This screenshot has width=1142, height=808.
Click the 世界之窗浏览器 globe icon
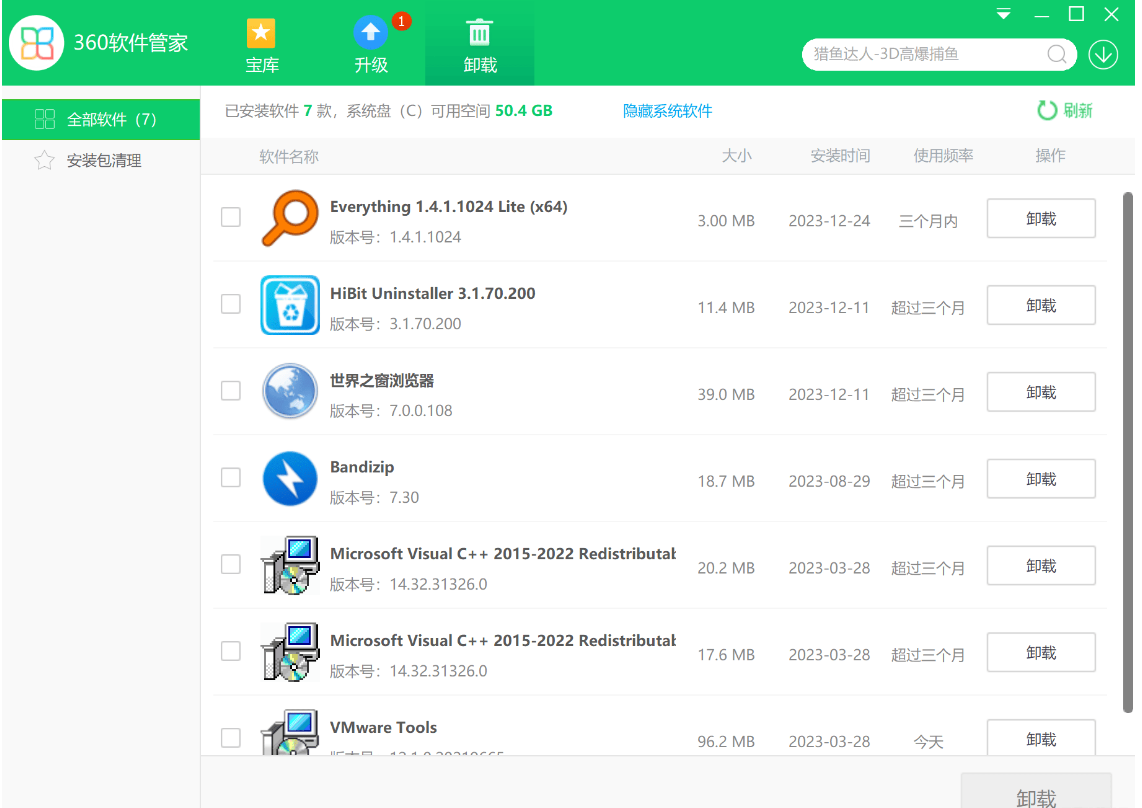click(289, 392)
